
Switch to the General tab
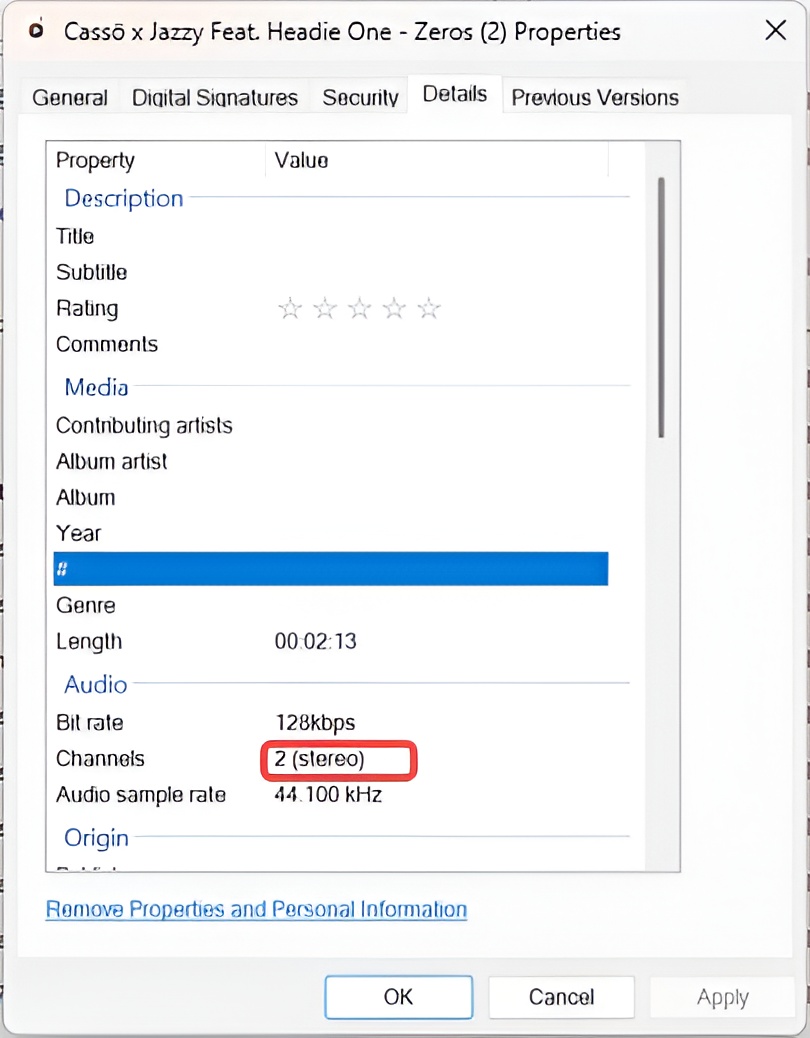tap(69, 97)
